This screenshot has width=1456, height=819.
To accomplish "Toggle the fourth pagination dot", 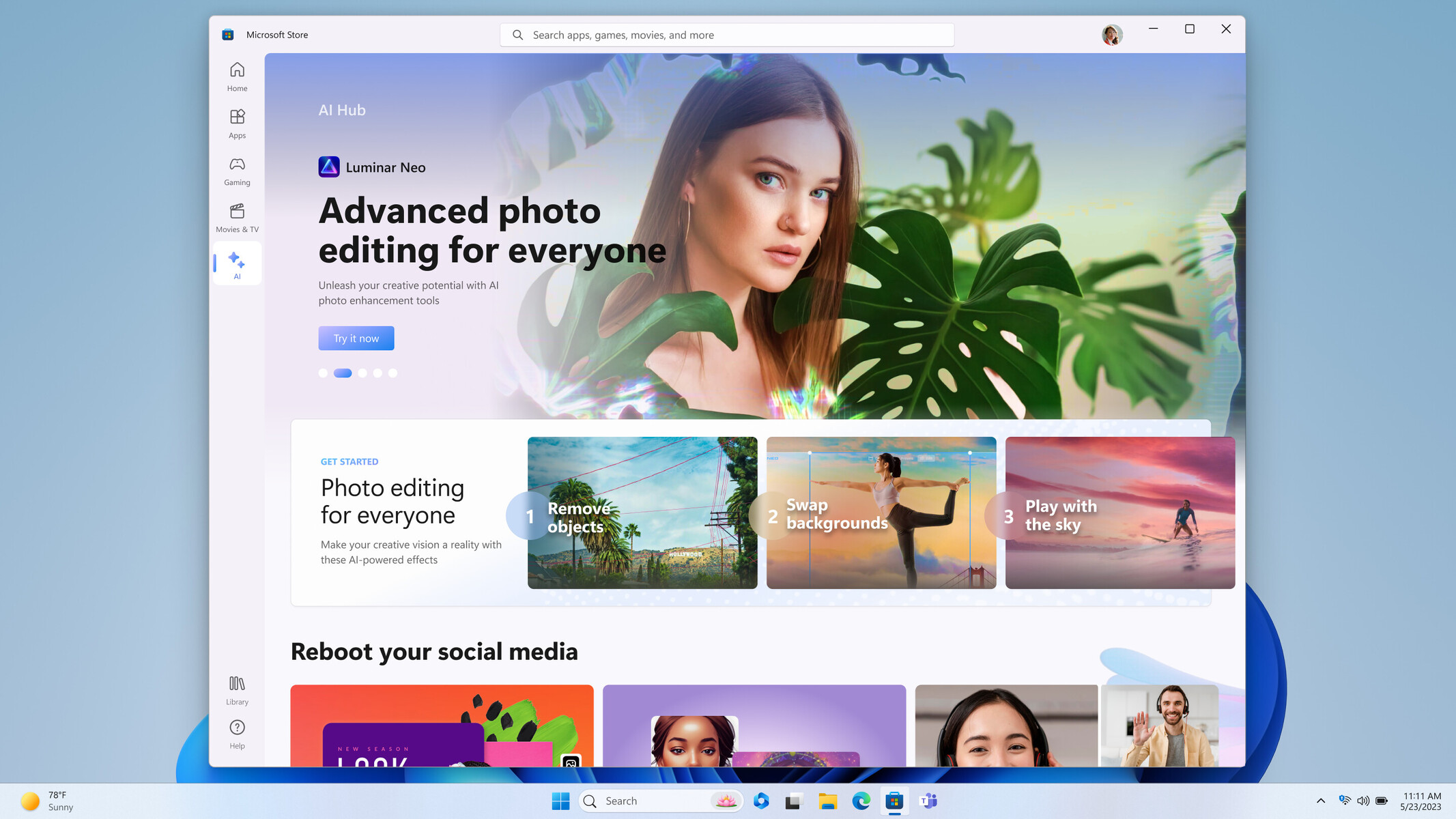I will click(377, 373).
